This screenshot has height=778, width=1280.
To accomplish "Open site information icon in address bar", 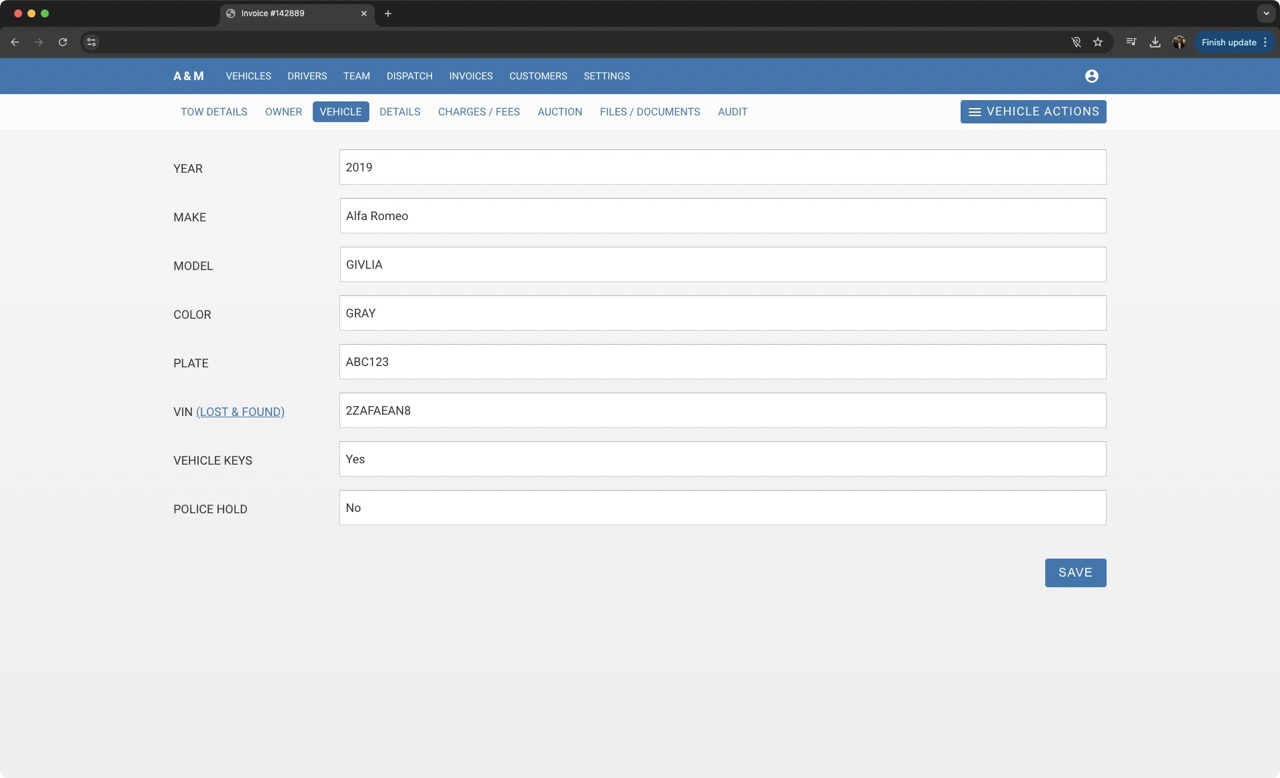I will pyautogui.click(x=91, y=42).
